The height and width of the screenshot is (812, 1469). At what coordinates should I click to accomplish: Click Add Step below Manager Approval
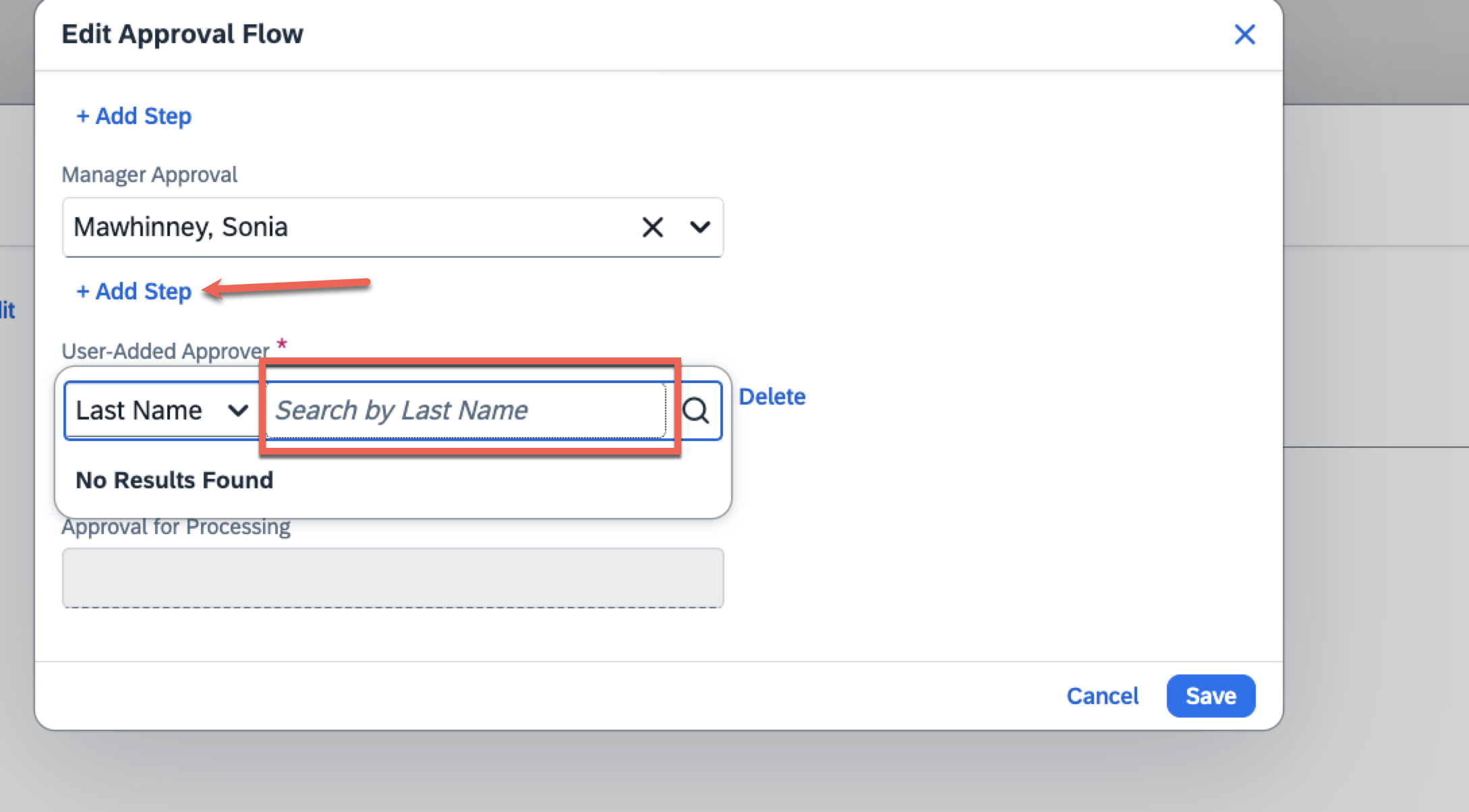click(x=134, y=291)
